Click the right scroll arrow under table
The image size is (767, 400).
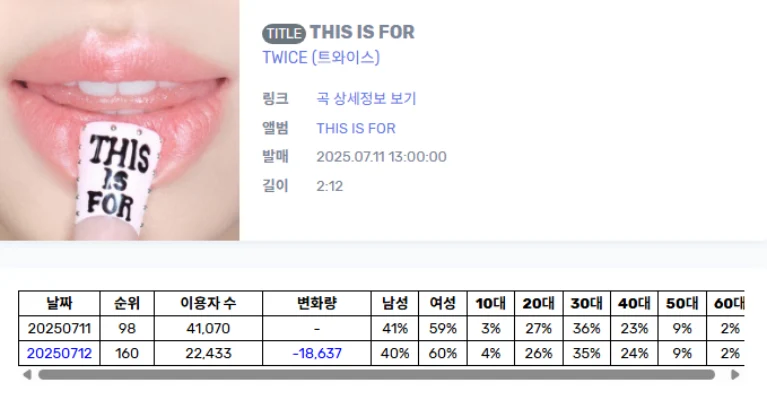pos(735,375)
